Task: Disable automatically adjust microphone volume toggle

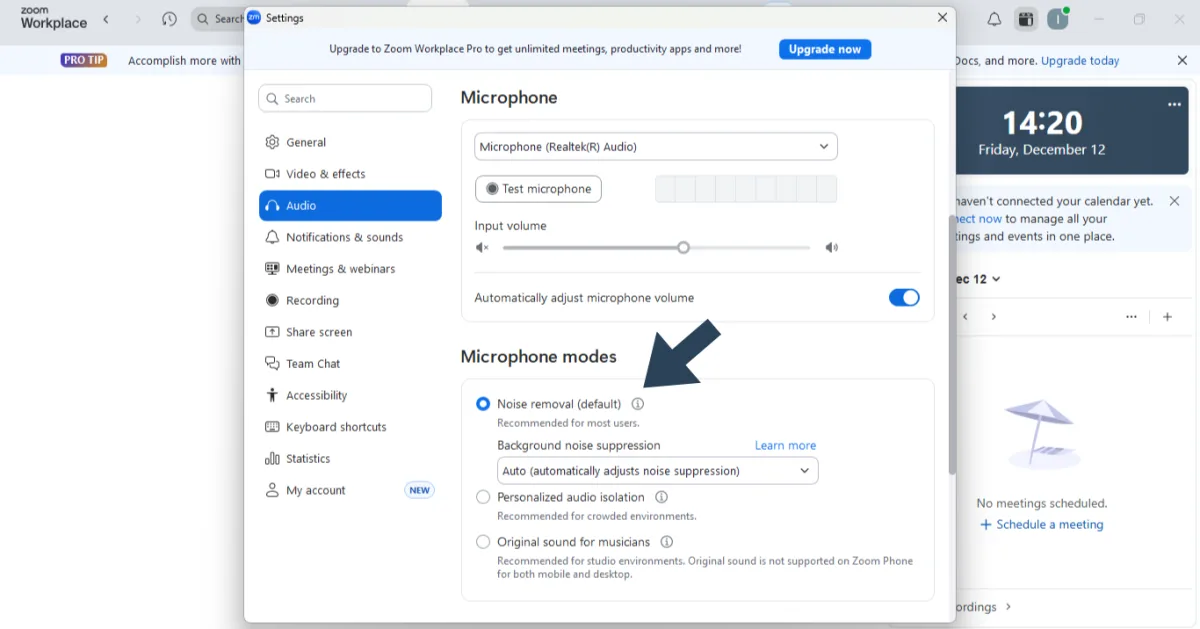Action: point(903,298)
